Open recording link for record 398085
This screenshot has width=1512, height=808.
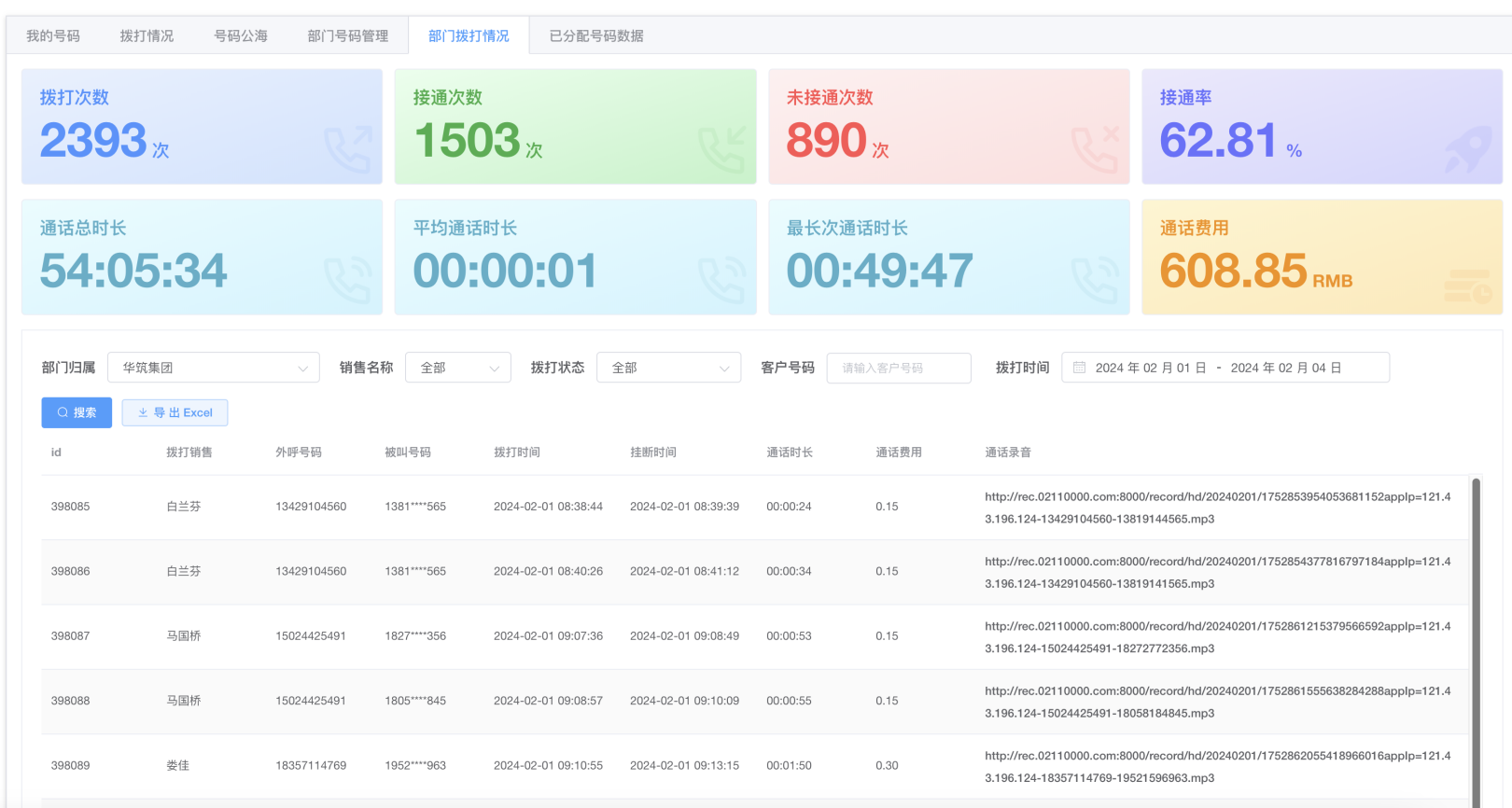click(1217, 508)
